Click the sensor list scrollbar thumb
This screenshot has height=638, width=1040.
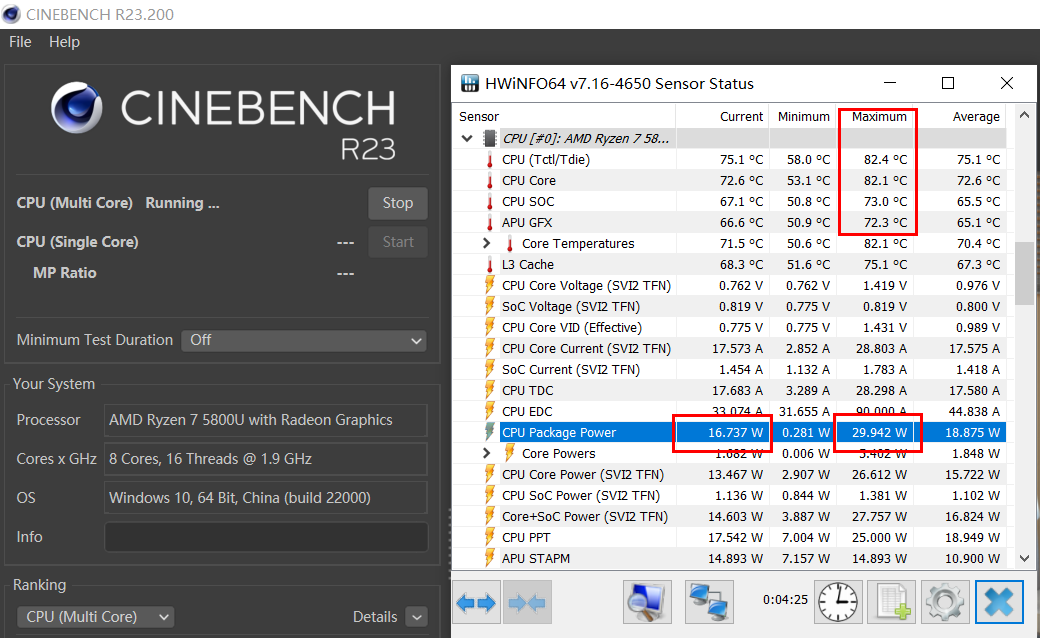pos(1024,273)
